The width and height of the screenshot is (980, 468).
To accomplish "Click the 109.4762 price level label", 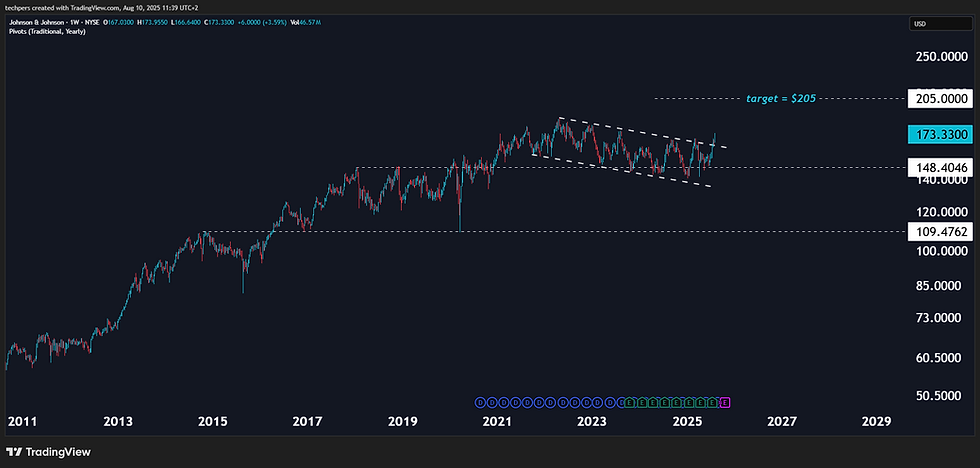I will 941,232.
